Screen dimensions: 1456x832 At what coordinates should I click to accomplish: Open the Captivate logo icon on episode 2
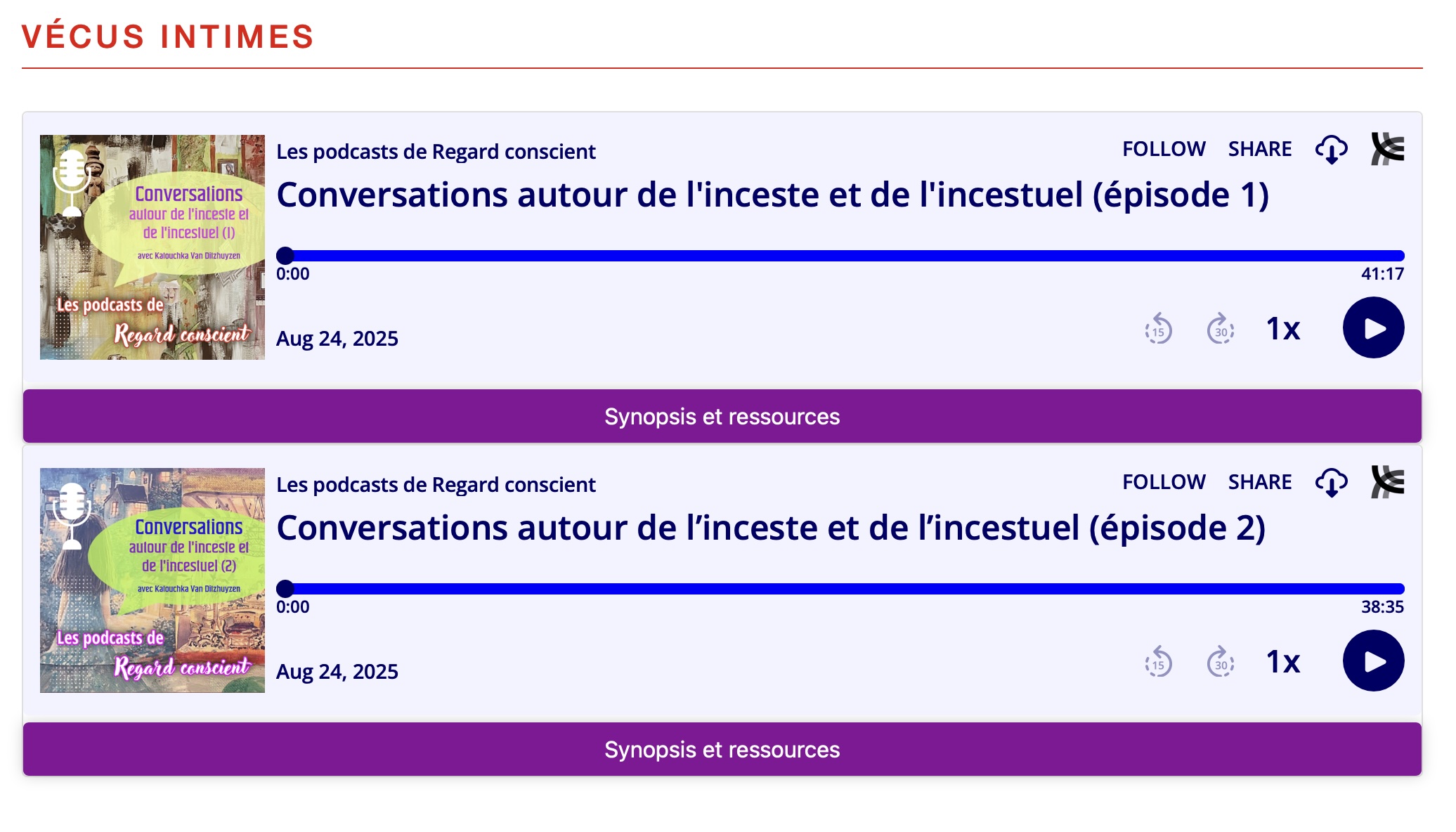(1388, 482)
